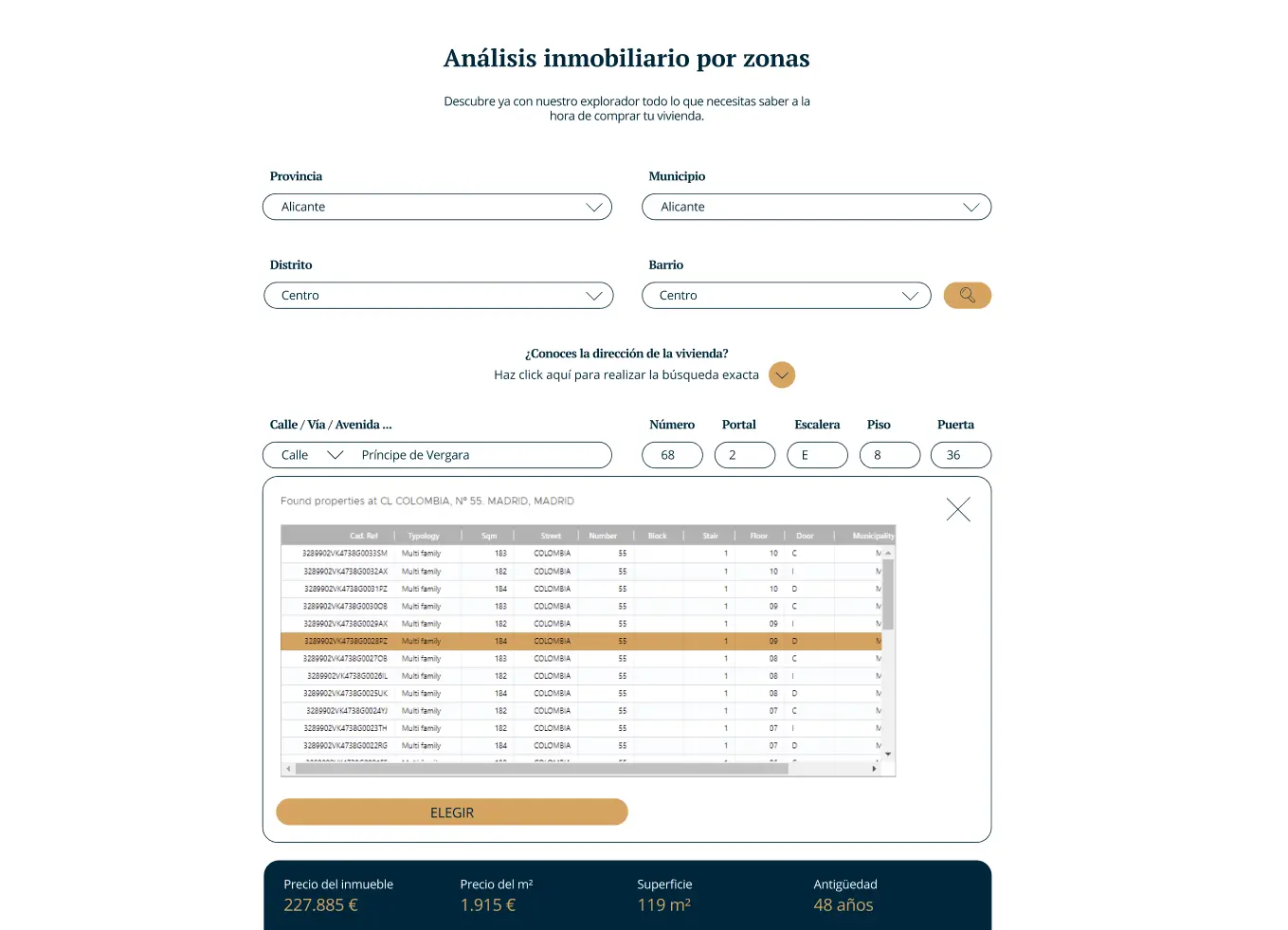Click the Puerta input field

(x=961, y=456)
